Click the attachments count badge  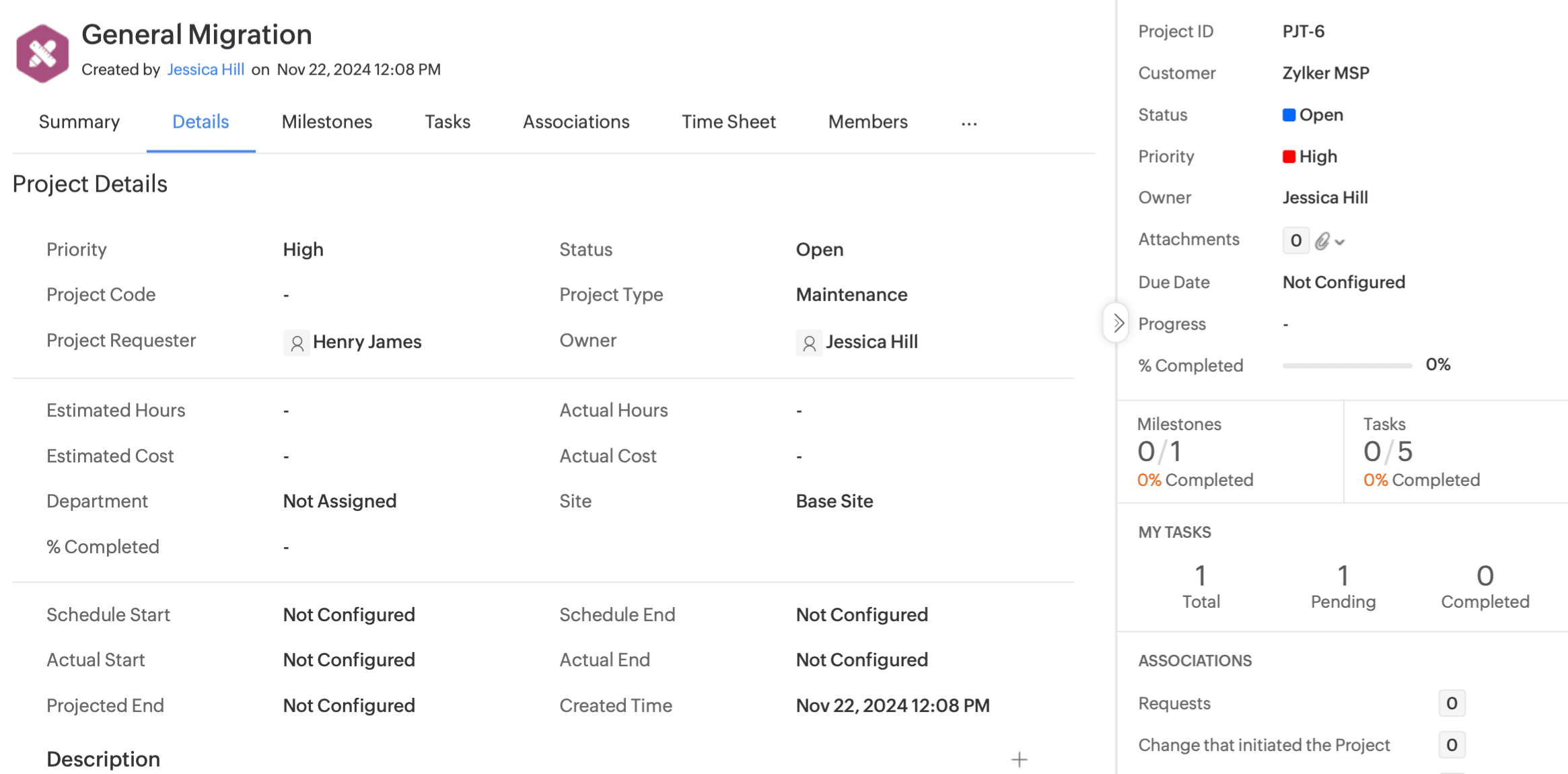(1295, 240)
